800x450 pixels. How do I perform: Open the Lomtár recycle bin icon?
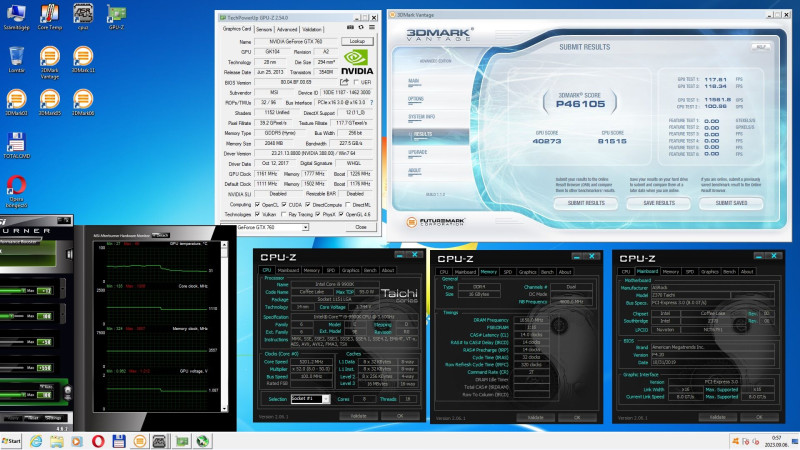[x=16, y=60]
